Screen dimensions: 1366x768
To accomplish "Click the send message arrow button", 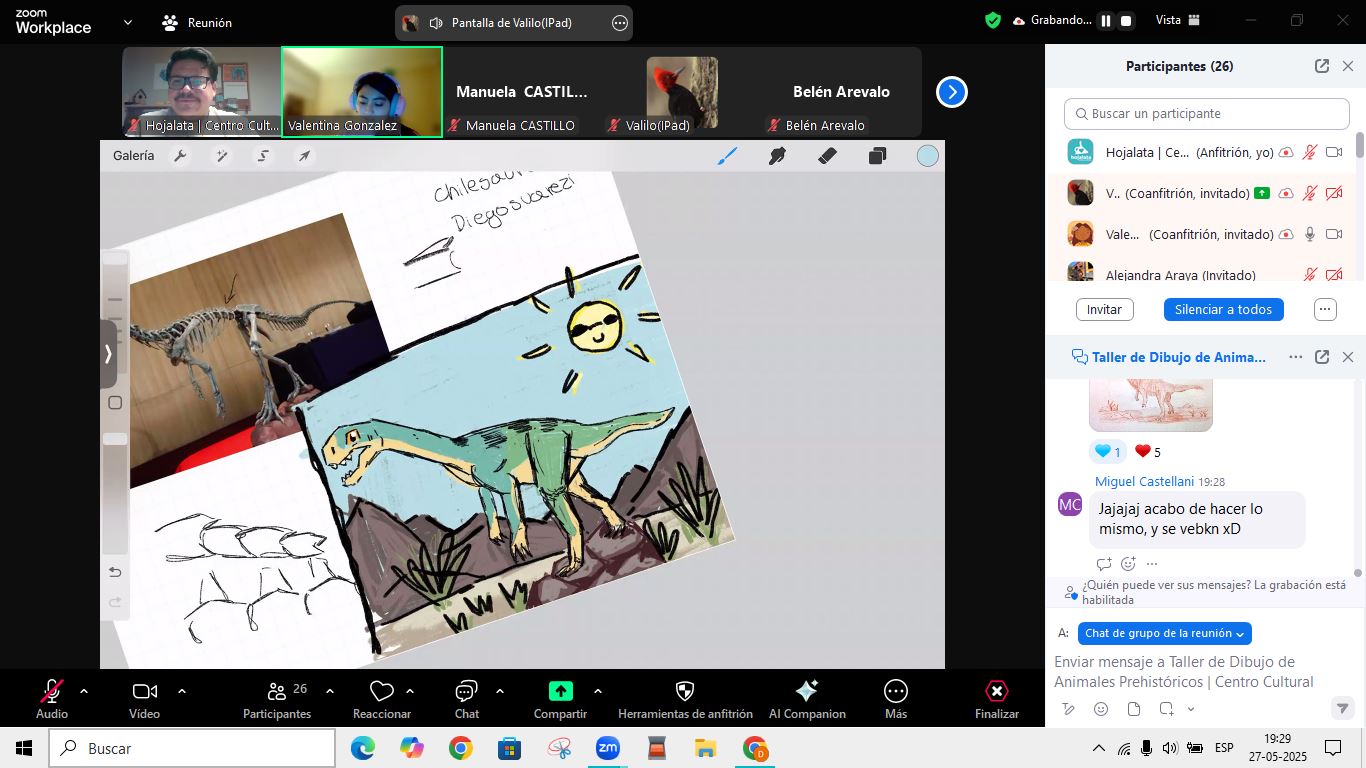I will [1342, 708].
